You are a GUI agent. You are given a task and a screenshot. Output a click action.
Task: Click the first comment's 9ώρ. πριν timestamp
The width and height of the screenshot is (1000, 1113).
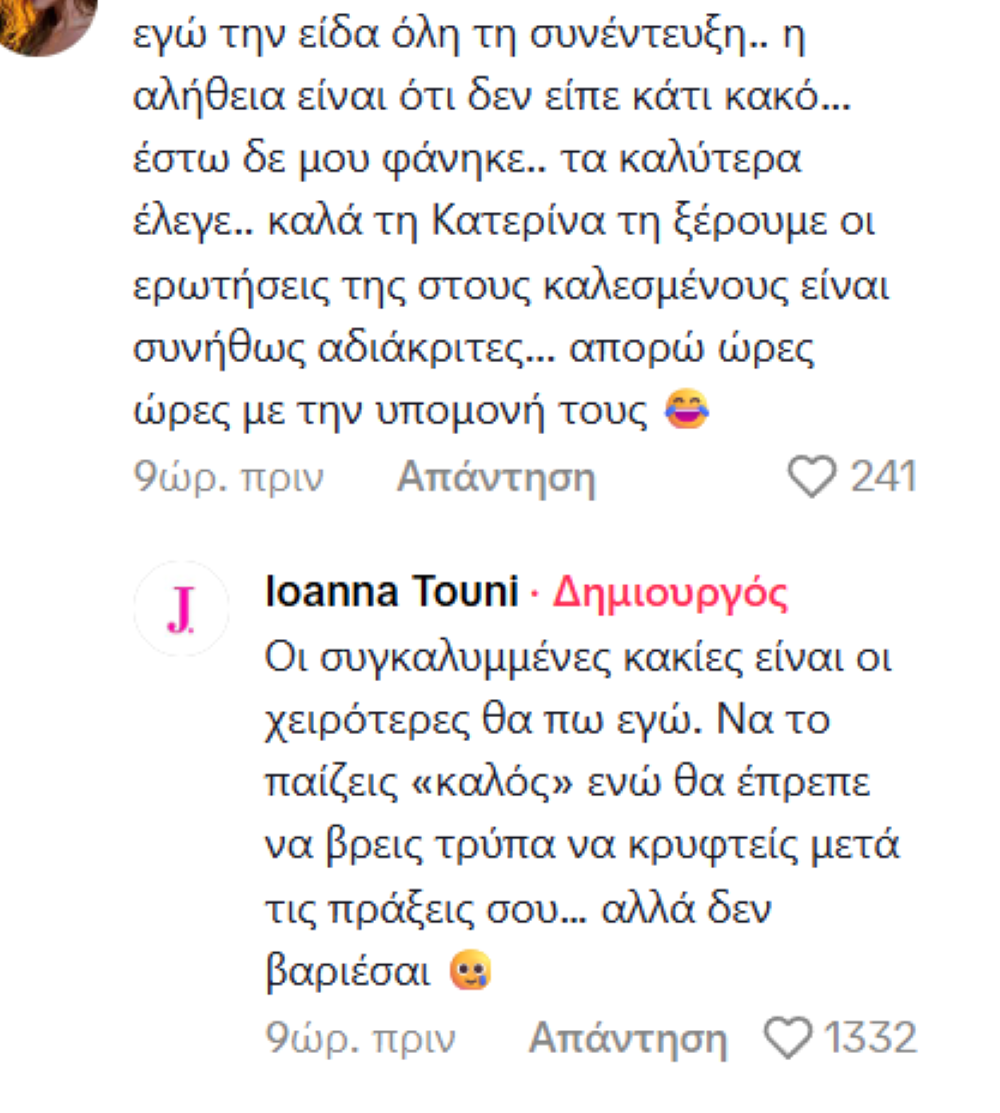coord(229,479)
